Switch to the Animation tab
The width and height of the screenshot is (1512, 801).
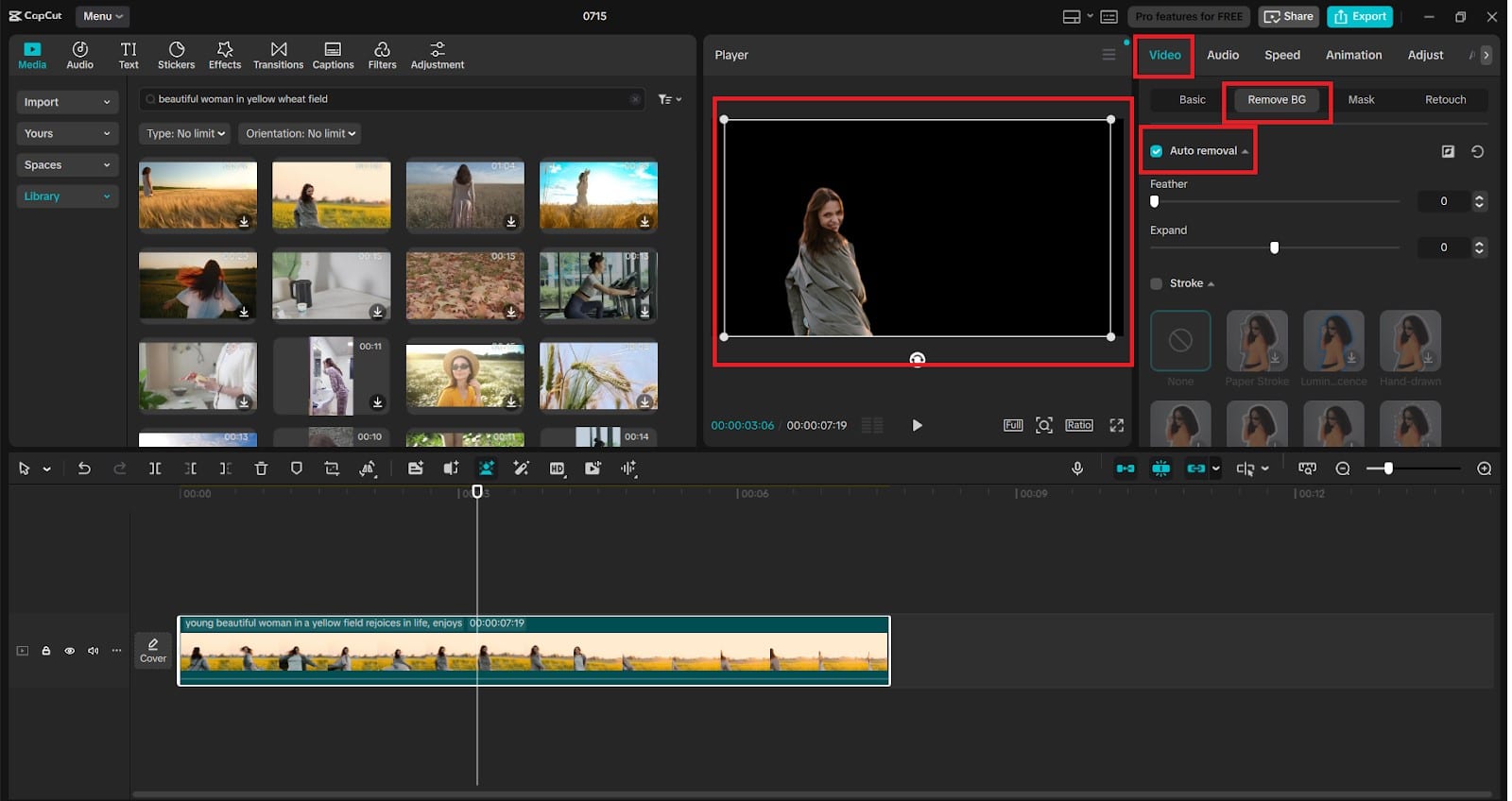coord(1353,55)
